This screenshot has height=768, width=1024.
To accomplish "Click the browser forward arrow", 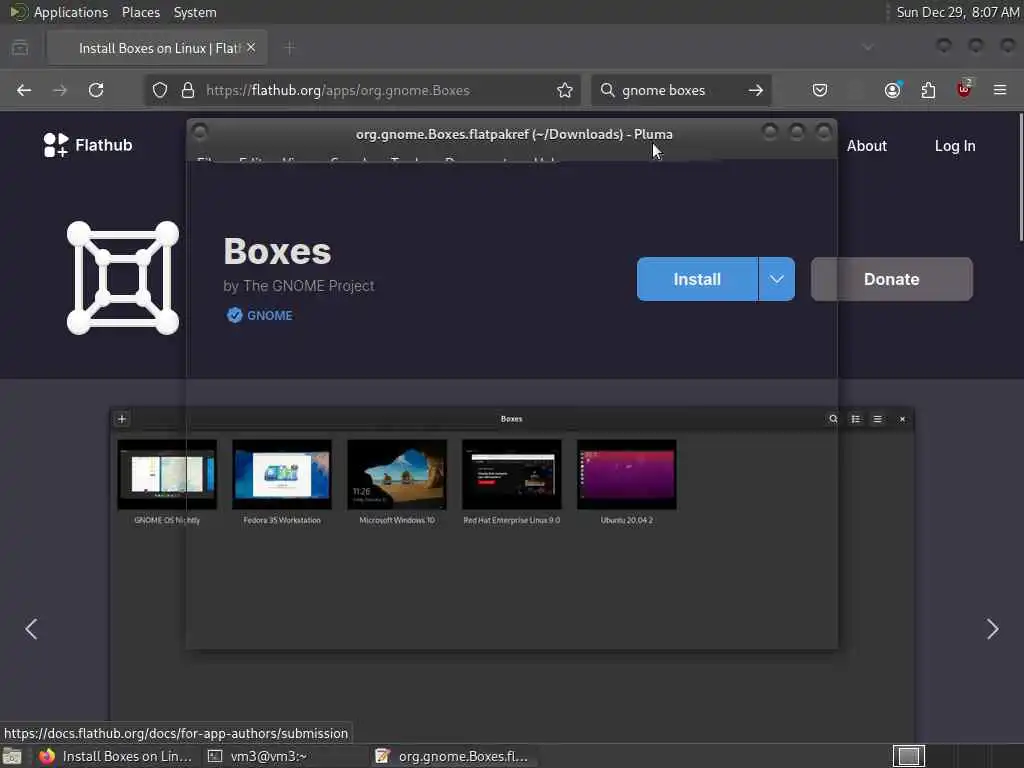I will [x=60, y=90].
